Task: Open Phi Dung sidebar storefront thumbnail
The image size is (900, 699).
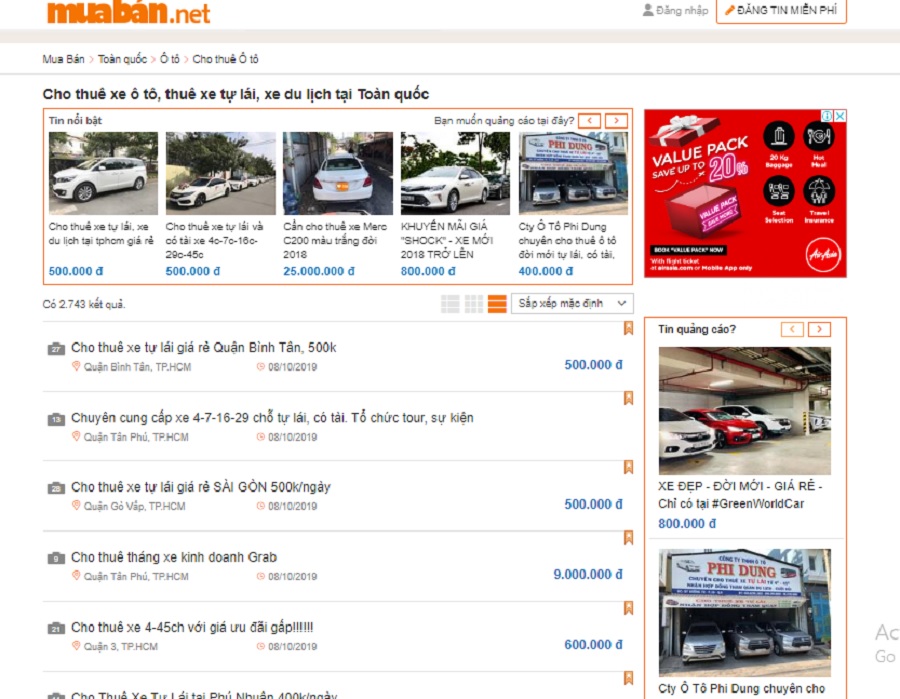Action: tap(744, 613)
